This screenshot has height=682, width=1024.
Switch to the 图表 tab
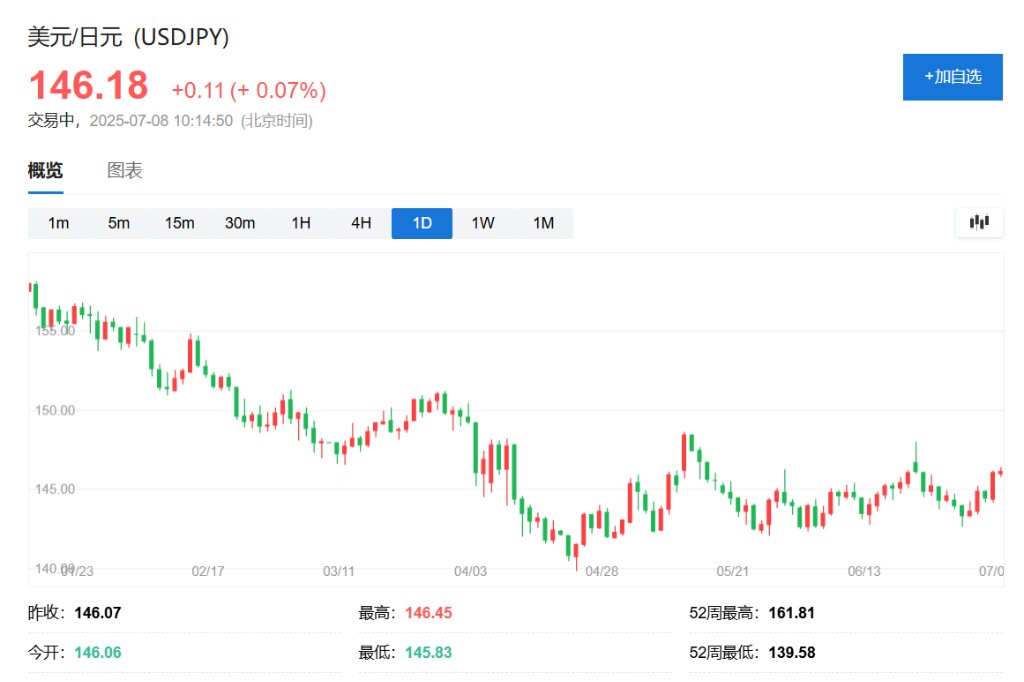(125, 171)
